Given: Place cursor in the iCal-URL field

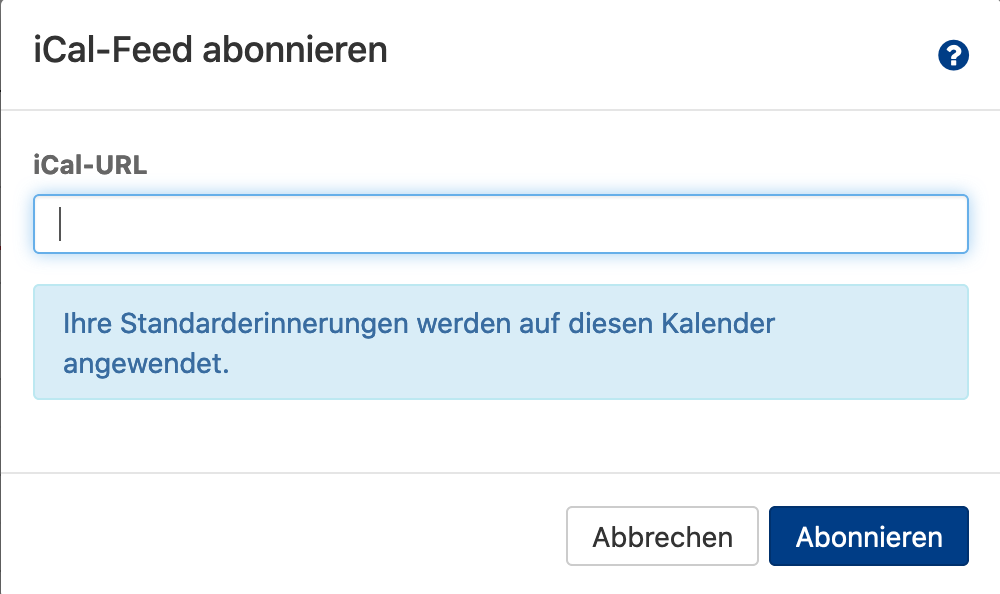Looking at the screenshot, I should coord(500,224).
